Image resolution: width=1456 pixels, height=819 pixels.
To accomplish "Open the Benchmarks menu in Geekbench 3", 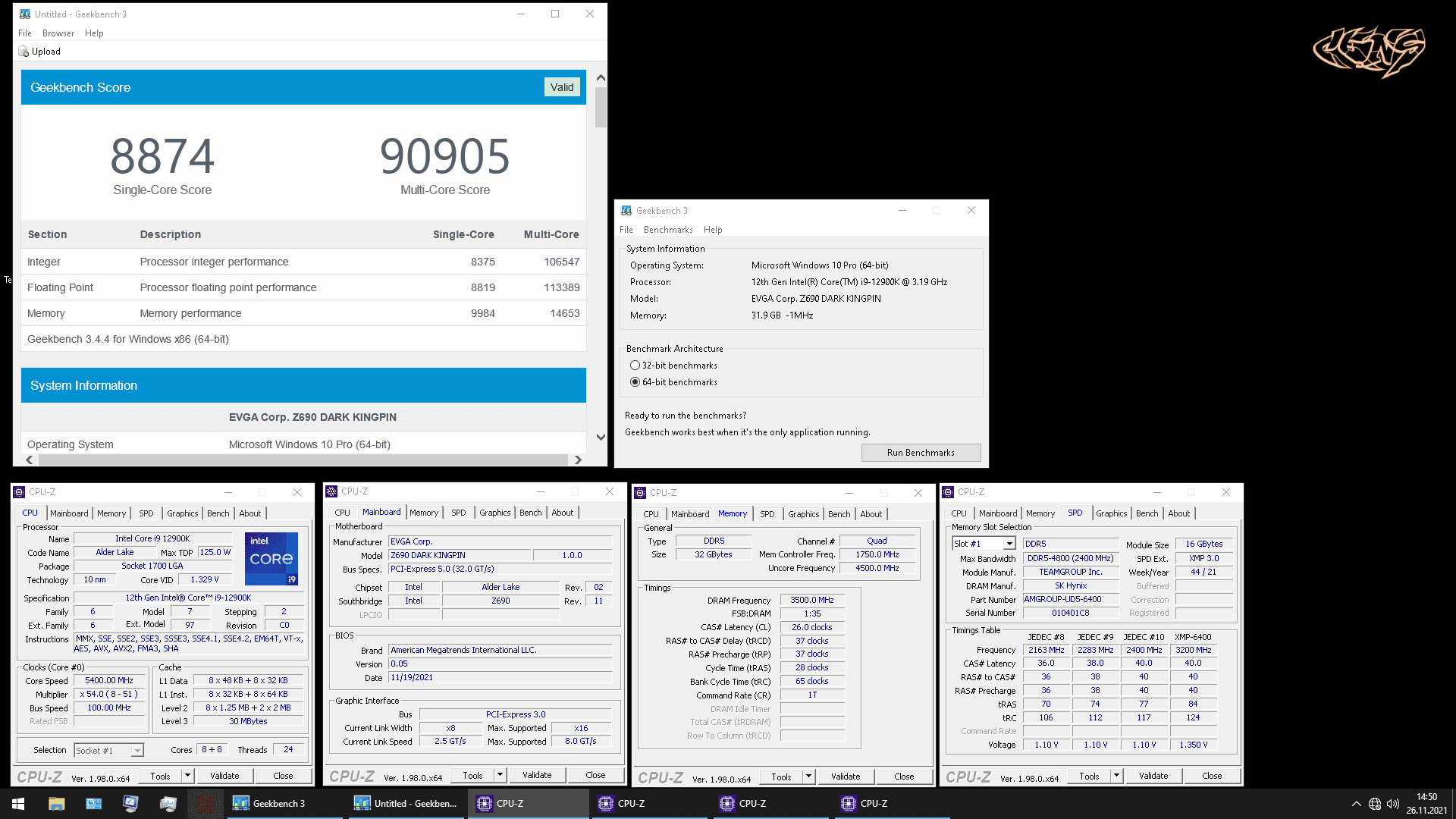I will [x=668, y=230].
